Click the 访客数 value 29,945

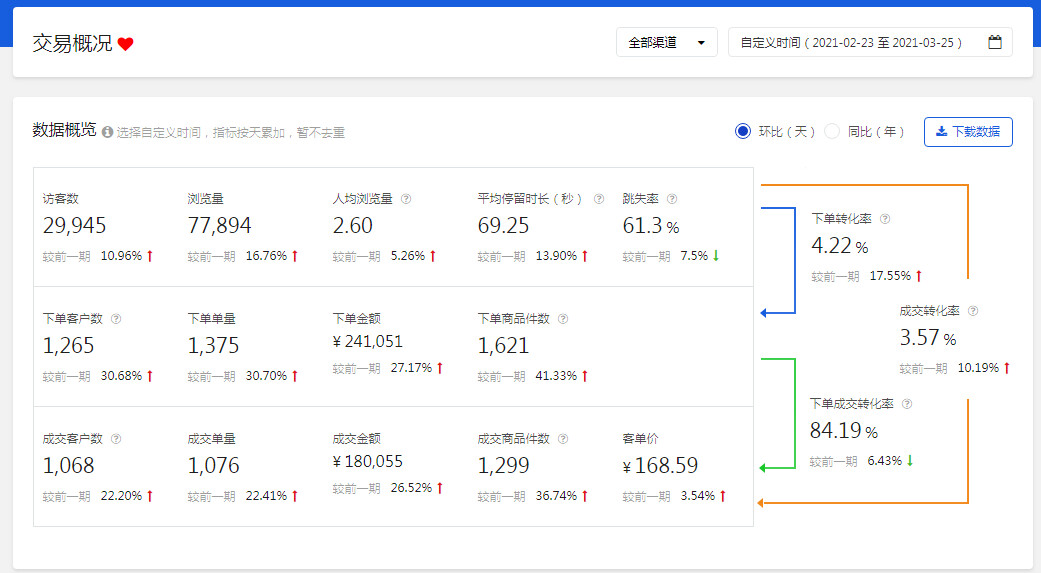click(74, 226)
